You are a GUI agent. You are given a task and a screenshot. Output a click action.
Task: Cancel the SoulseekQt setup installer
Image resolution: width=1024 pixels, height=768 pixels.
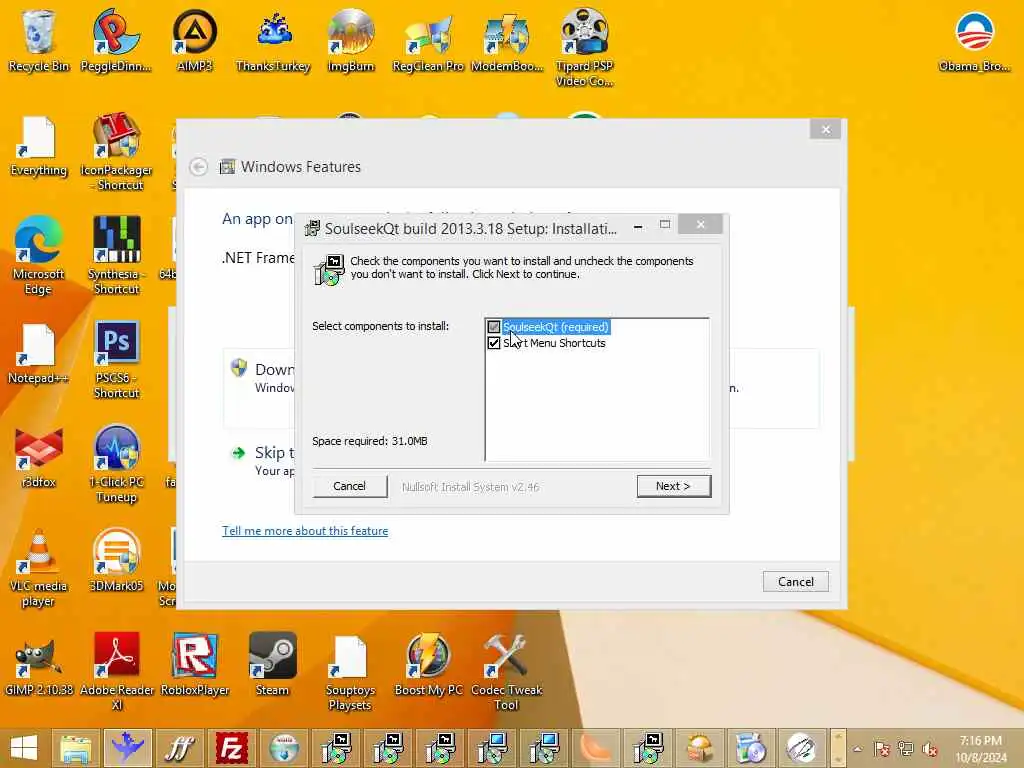(349, 486)
